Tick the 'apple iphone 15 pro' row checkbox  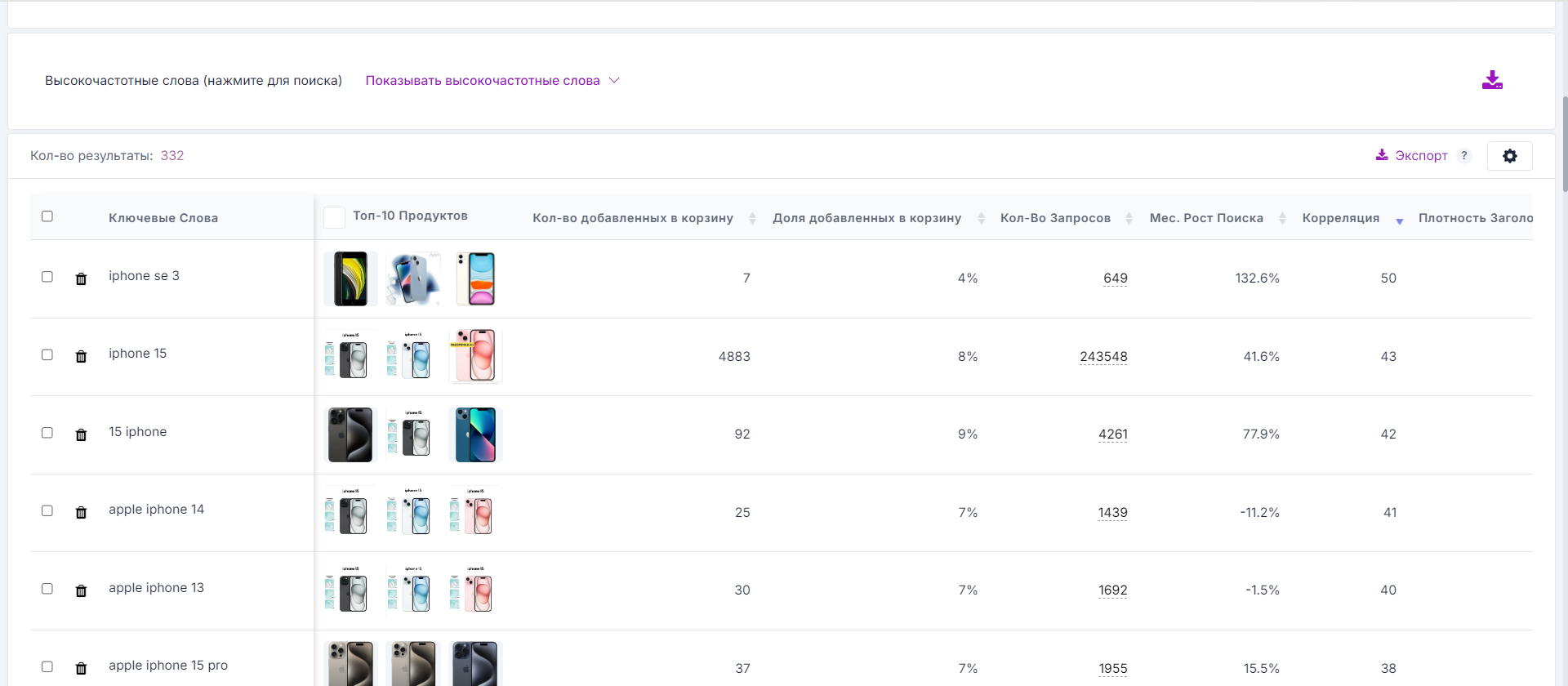[x=47, y=666]
